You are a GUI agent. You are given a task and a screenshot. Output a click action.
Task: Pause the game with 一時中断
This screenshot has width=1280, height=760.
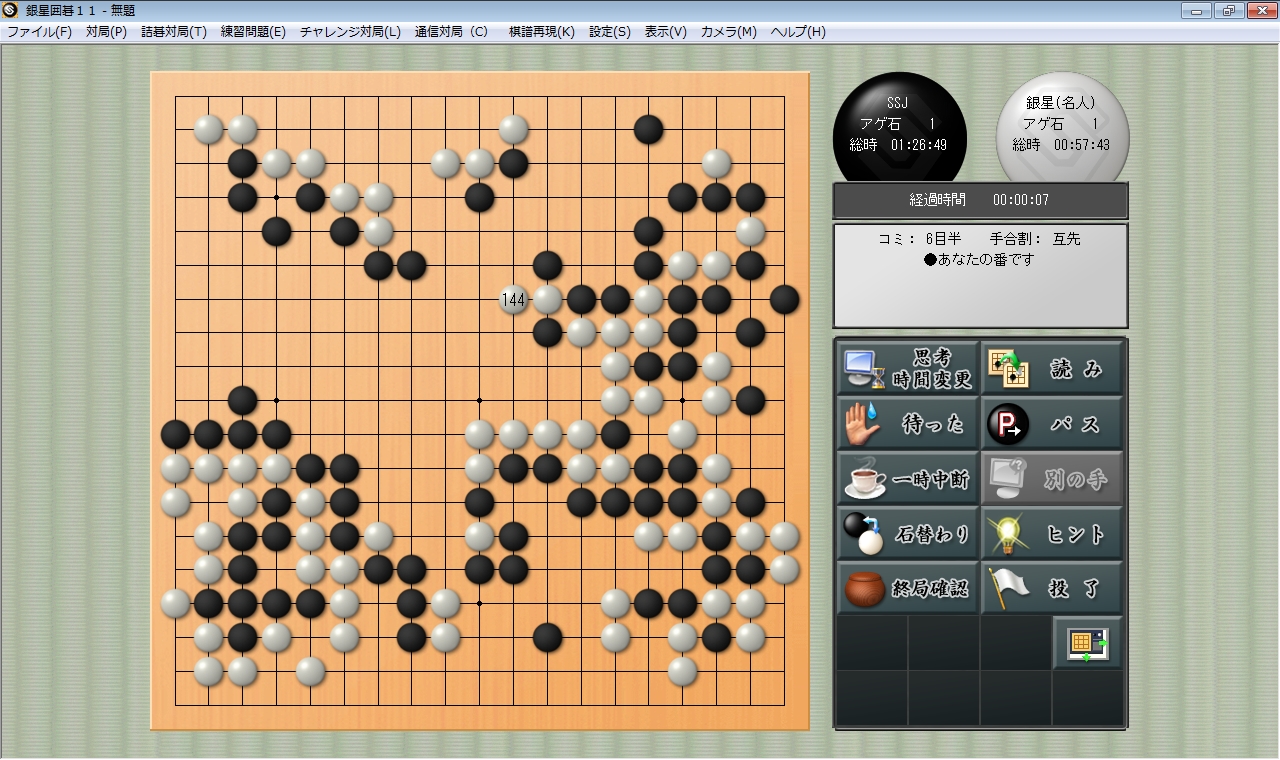pyautogui.click(x=908, y=479)
